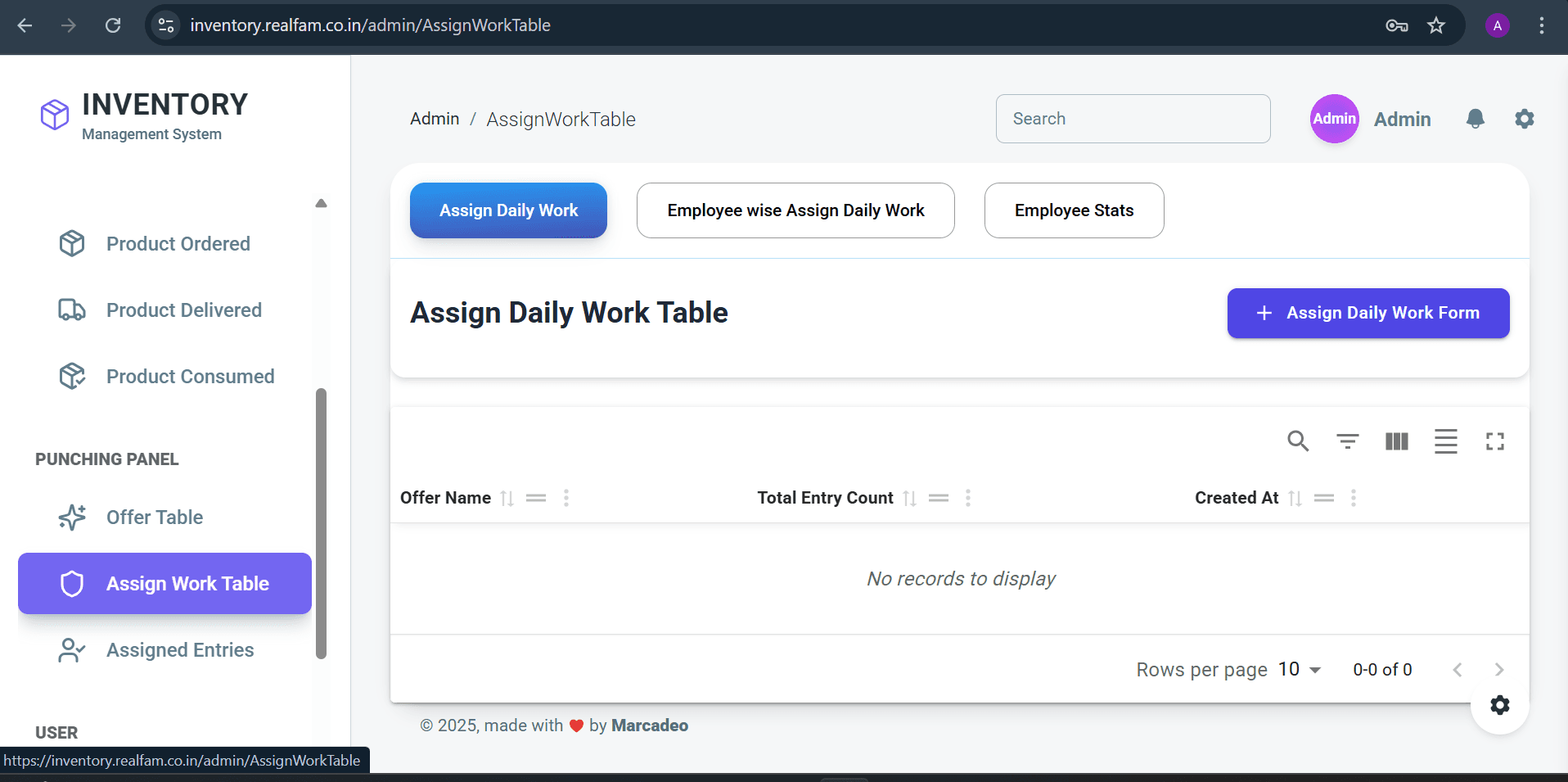Open the Marcadeo footer link

650,725
